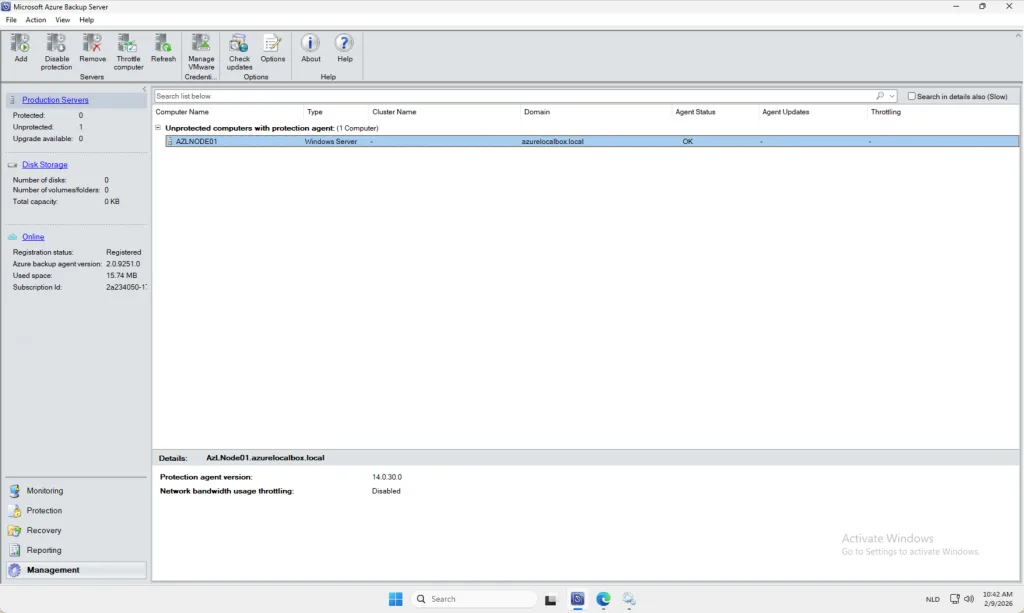Viewport: 1024px width, 613px height.
Task: Collapse the left navigation pane arrow
Action: point(144,90)
